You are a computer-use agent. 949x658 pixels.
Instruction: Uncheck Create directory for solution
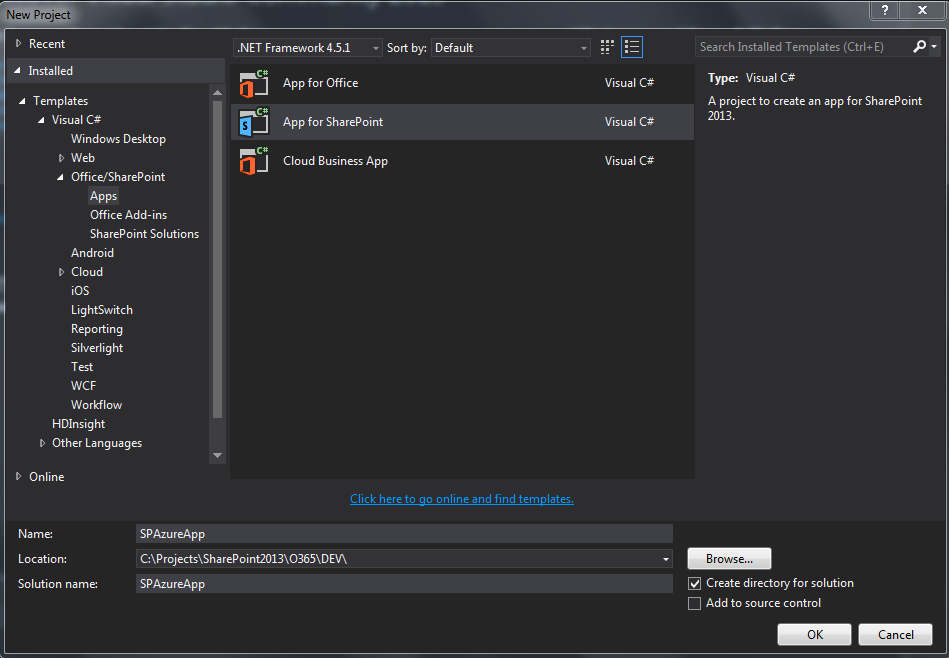pyautogui.click(x=692, y=583)
